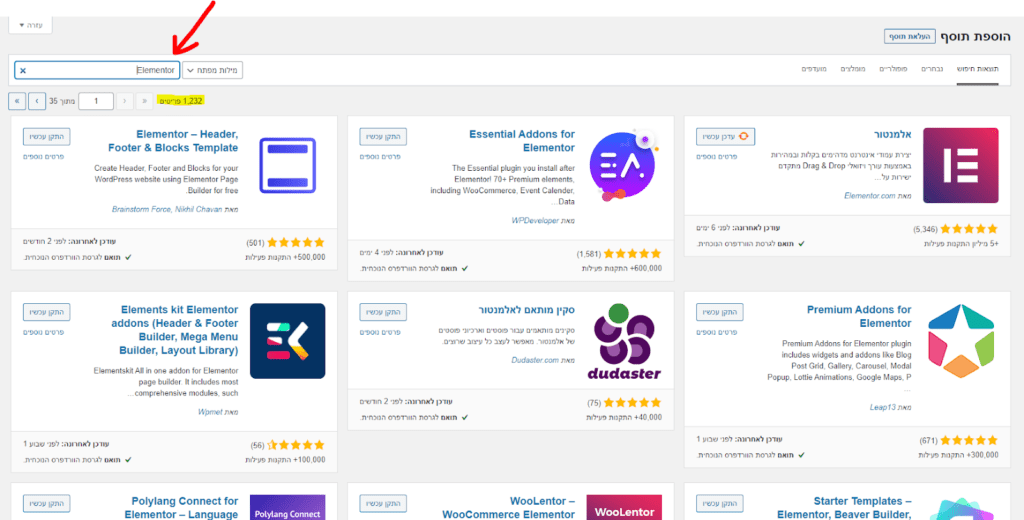Open more details for Elements kit
The image size is (1024, 520).
point(43,333)
